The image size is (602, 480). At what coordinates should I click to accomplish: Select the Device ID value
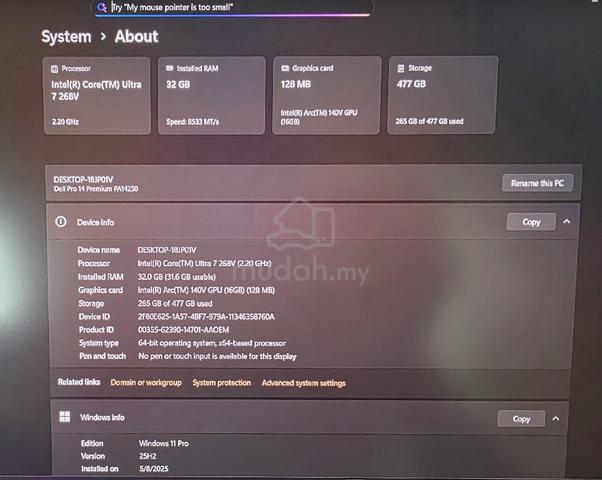tap(206, 317)
